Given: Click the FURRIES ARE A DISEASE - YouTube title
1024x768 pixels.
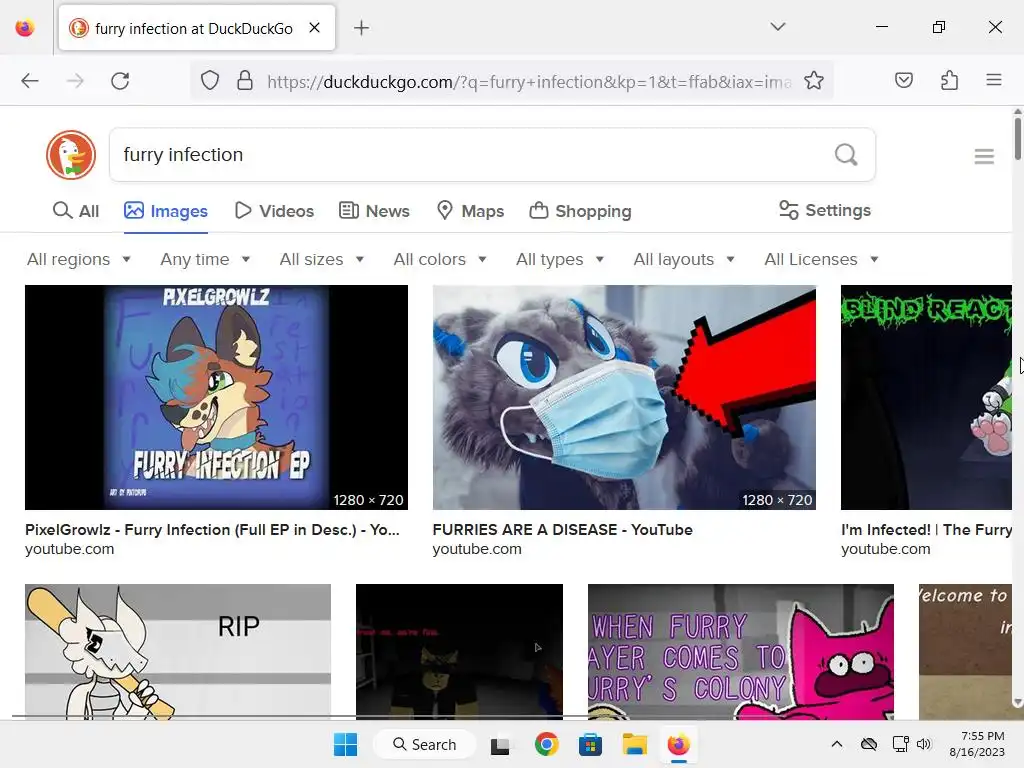Looking at the screenshot, I should pyautogui.click(x=562, y=530).
